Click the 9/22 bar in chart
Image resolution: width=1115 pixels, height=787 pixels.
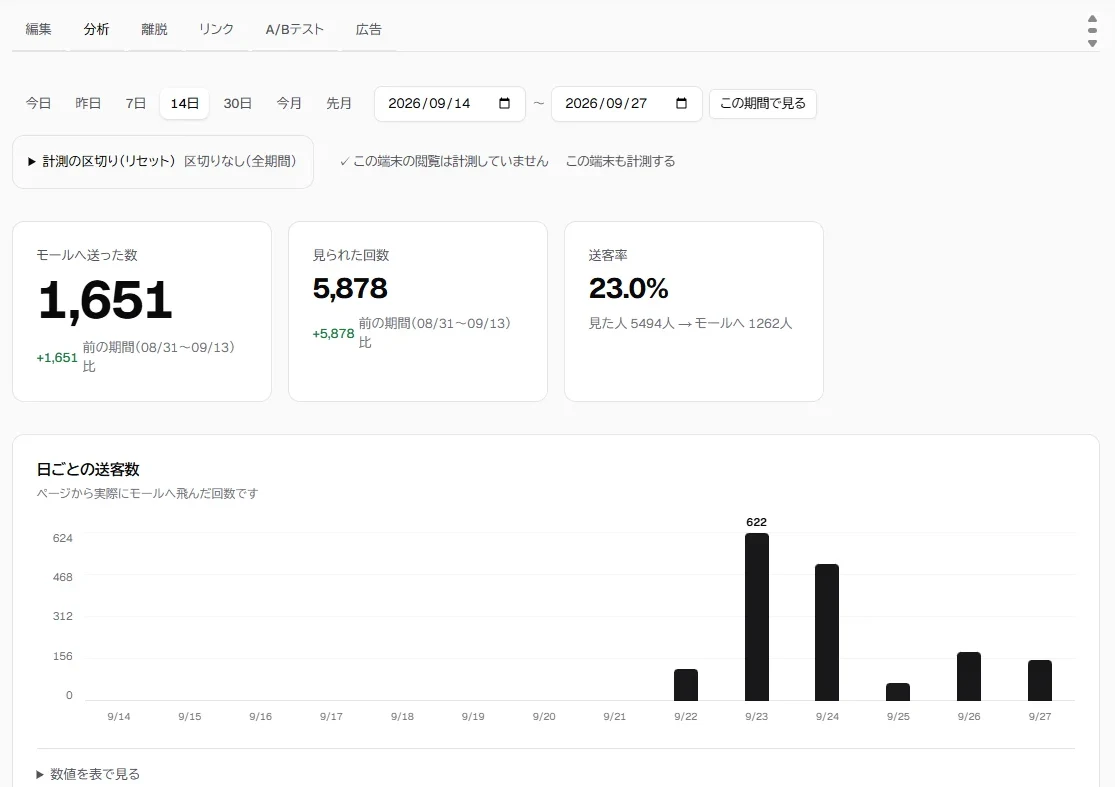685,685
